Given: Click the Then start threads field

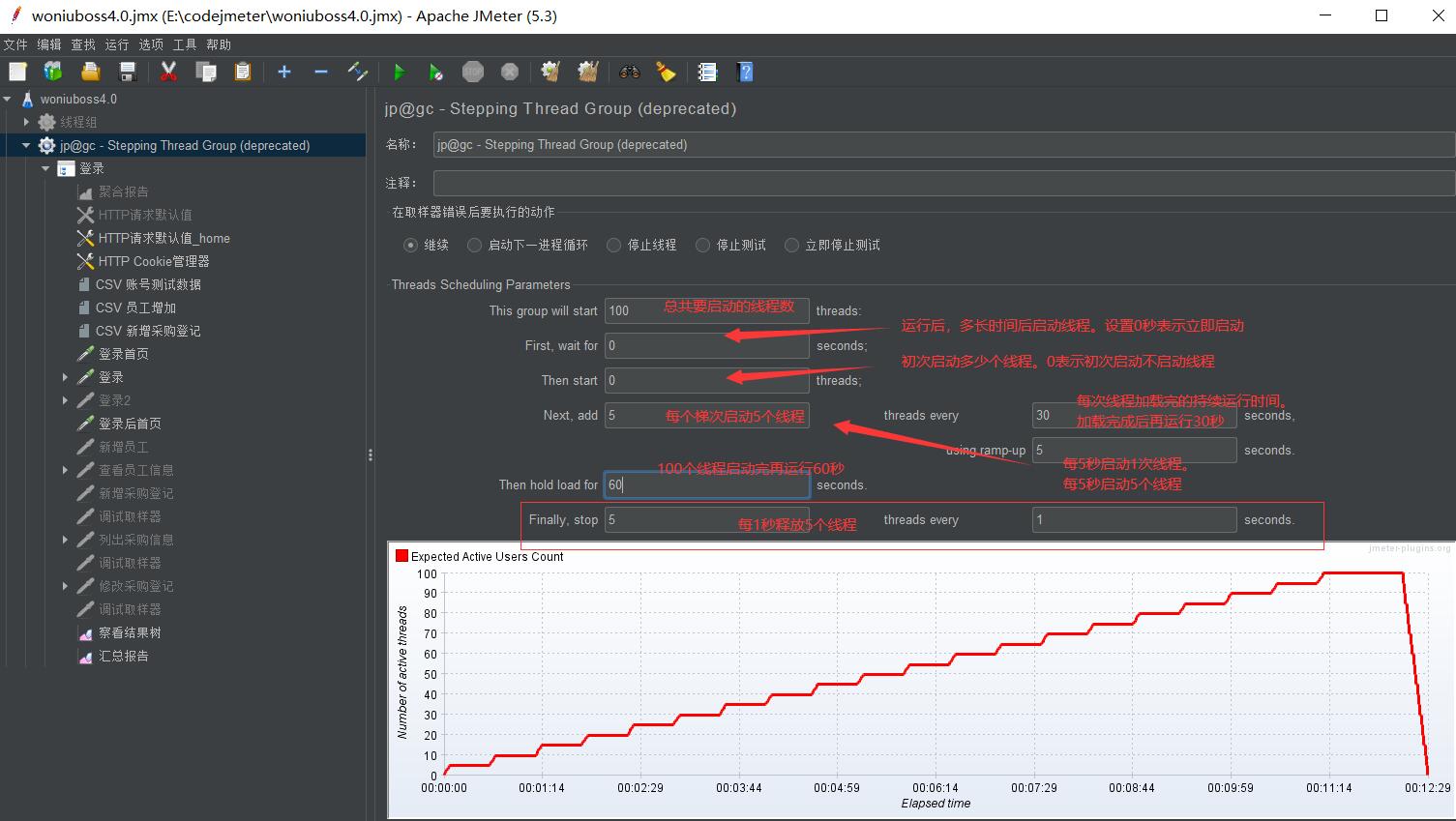Looking at the screenshot, I should click(707, 380).
